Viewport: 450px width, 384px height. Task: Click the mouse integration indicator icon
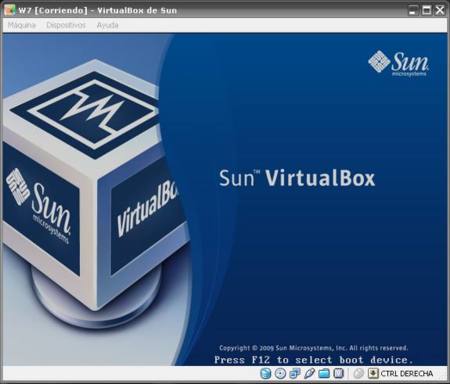(x=359, y=373)
